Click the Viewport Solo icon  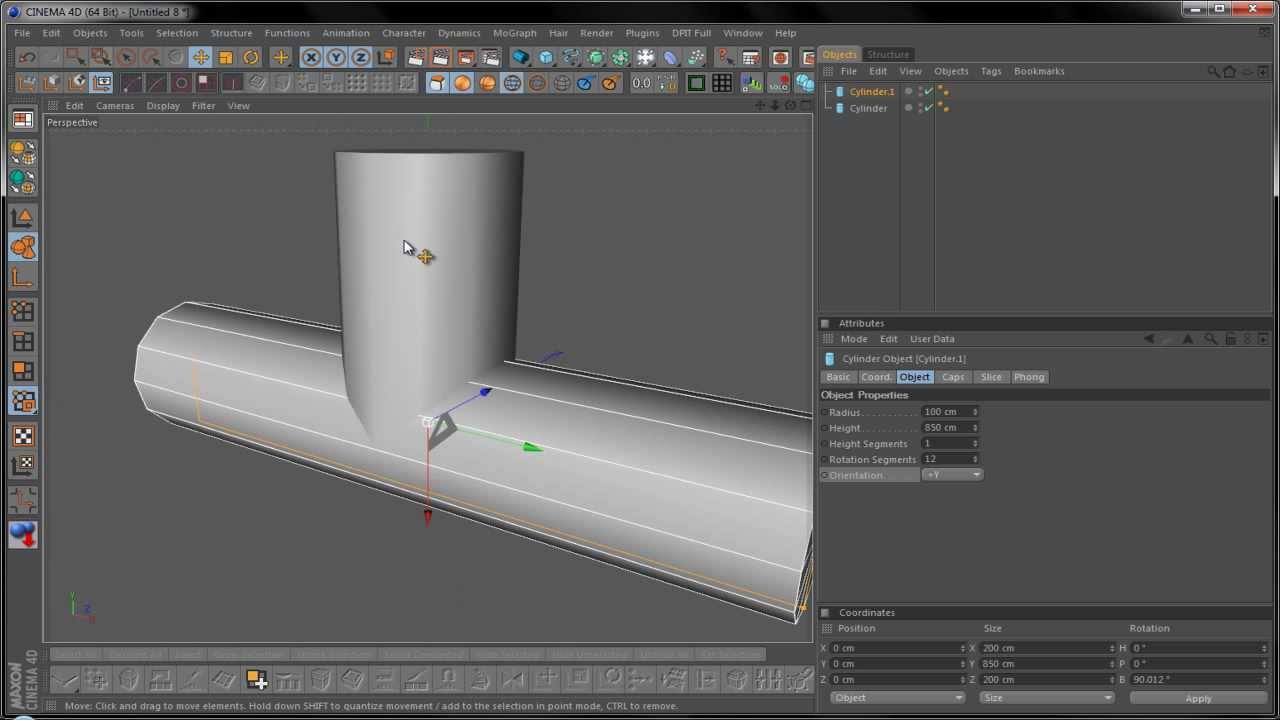[x=779, y=83]
